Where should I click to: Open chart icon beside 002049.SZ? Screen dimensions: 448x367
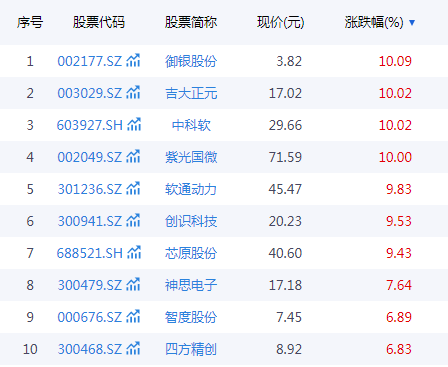coord(133,157)
